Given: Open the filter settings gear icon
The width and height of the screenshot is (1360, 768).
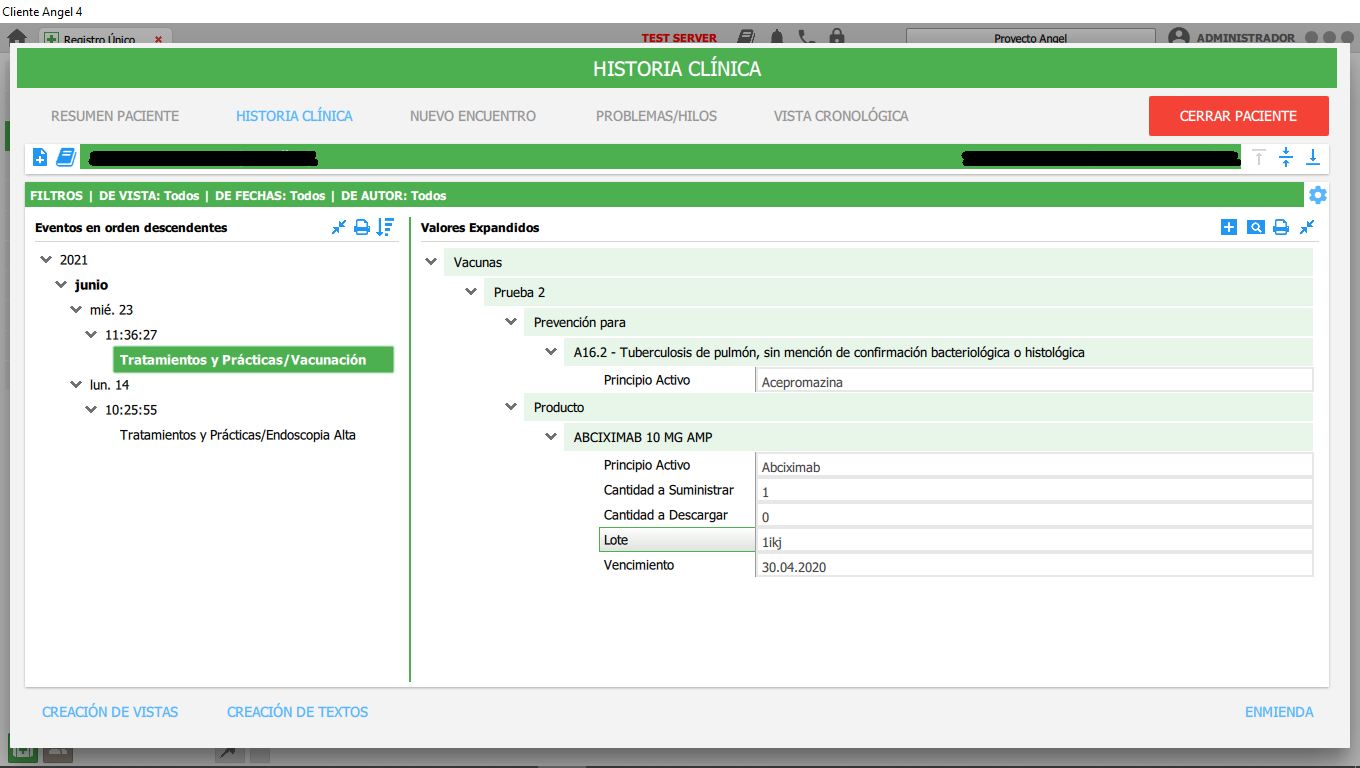Looking at the screenshot, I should pos(1318,195).
